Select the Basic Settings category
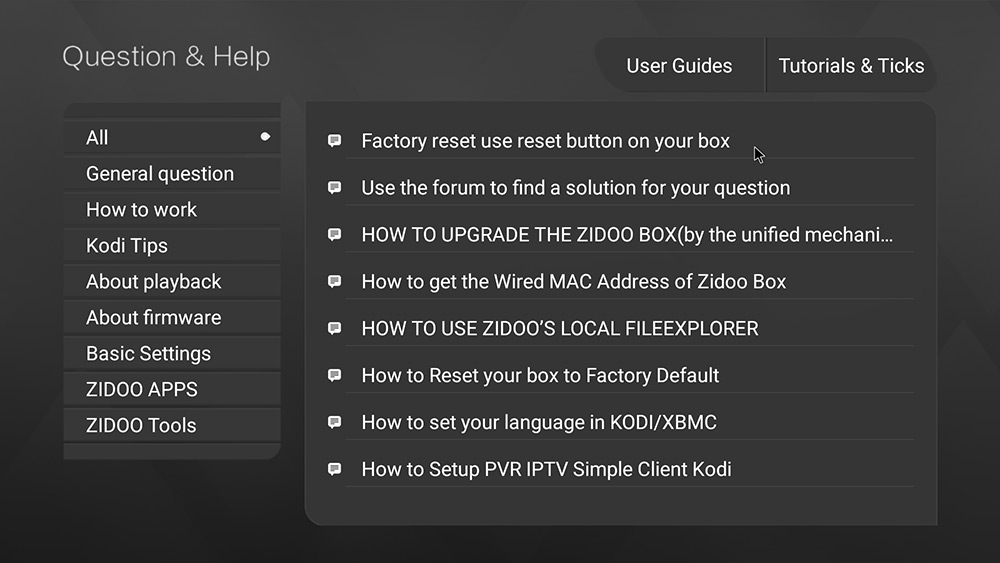Viewport: 1000px width, 563px height. [x=172, y=353]
